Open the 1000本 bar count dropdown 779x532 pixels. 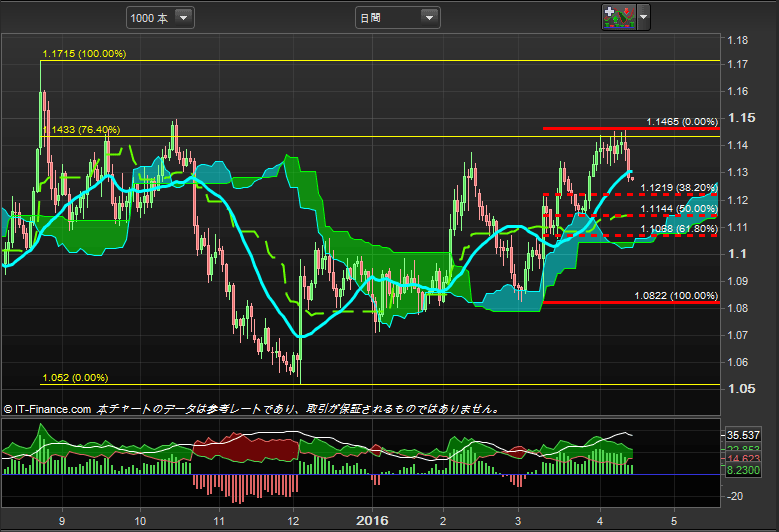point(160,18)
